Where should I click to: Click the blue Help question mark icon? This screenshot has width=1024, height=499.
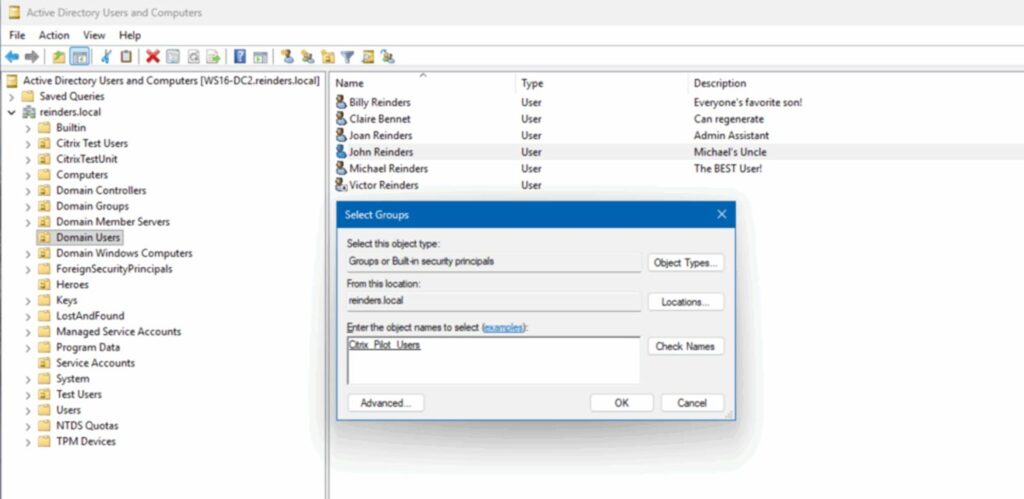tap(240, 57)
